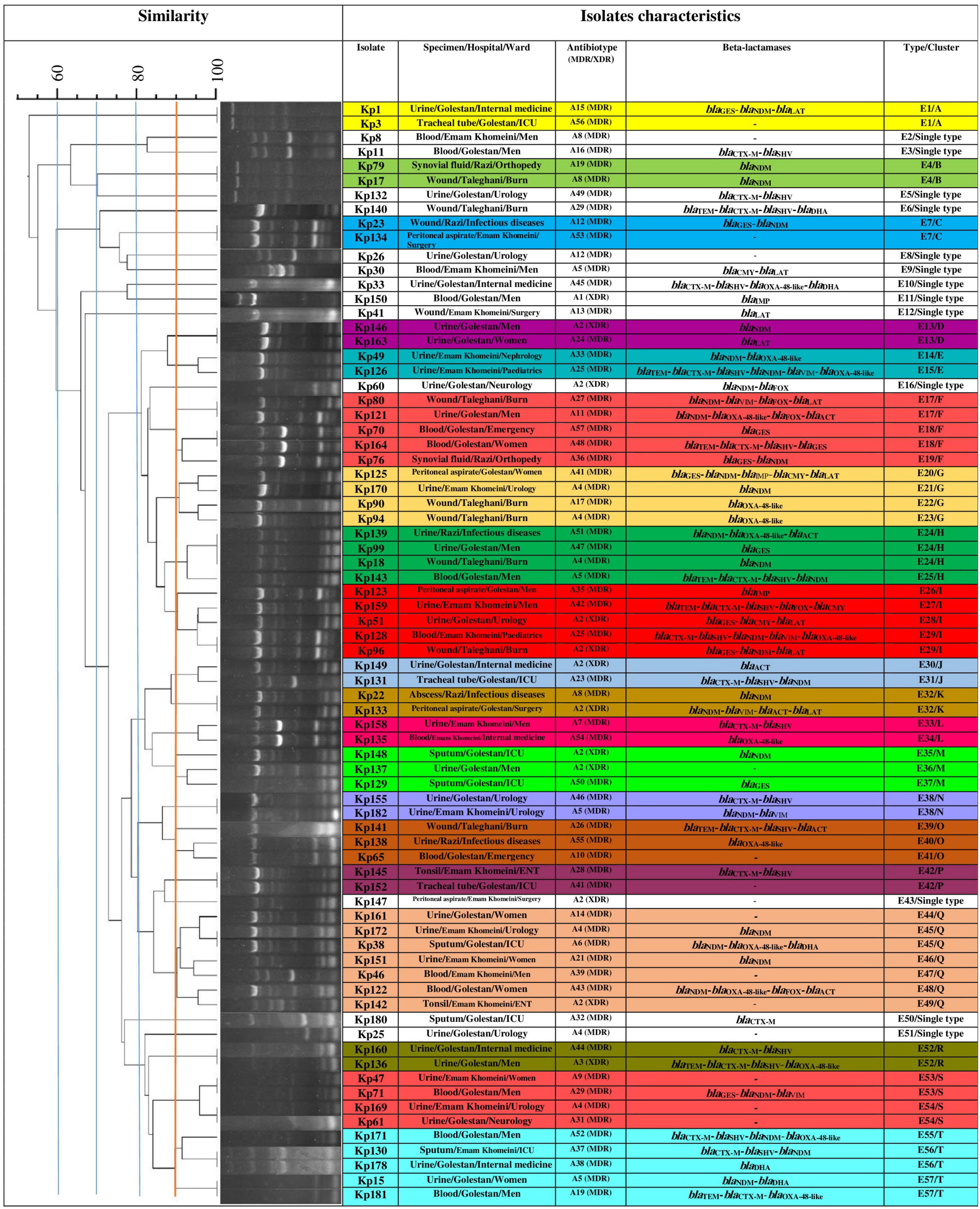
Task: Select the Kp79 isolate cell
Action: click(370, 166)
